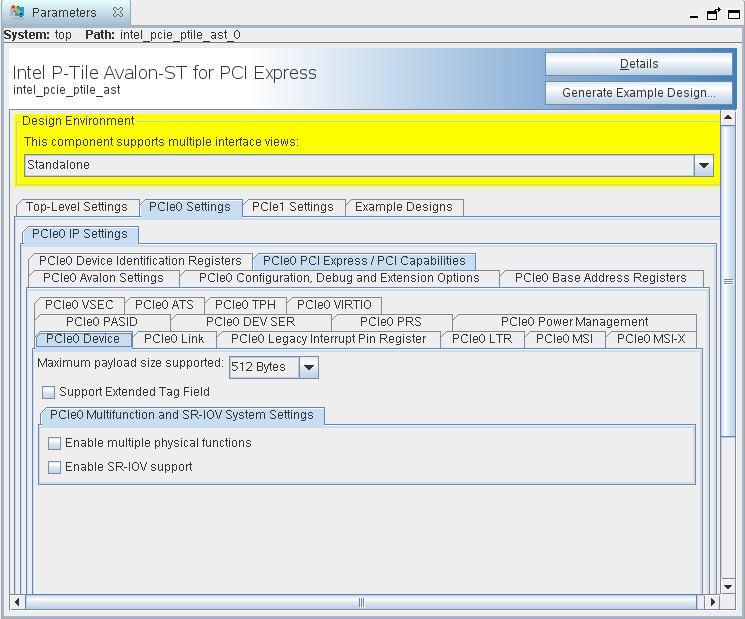Image resolution: width=745 pixels, height=619 pixels.
Task: Switch to Top-Level Settings tab
Action: 77,207
